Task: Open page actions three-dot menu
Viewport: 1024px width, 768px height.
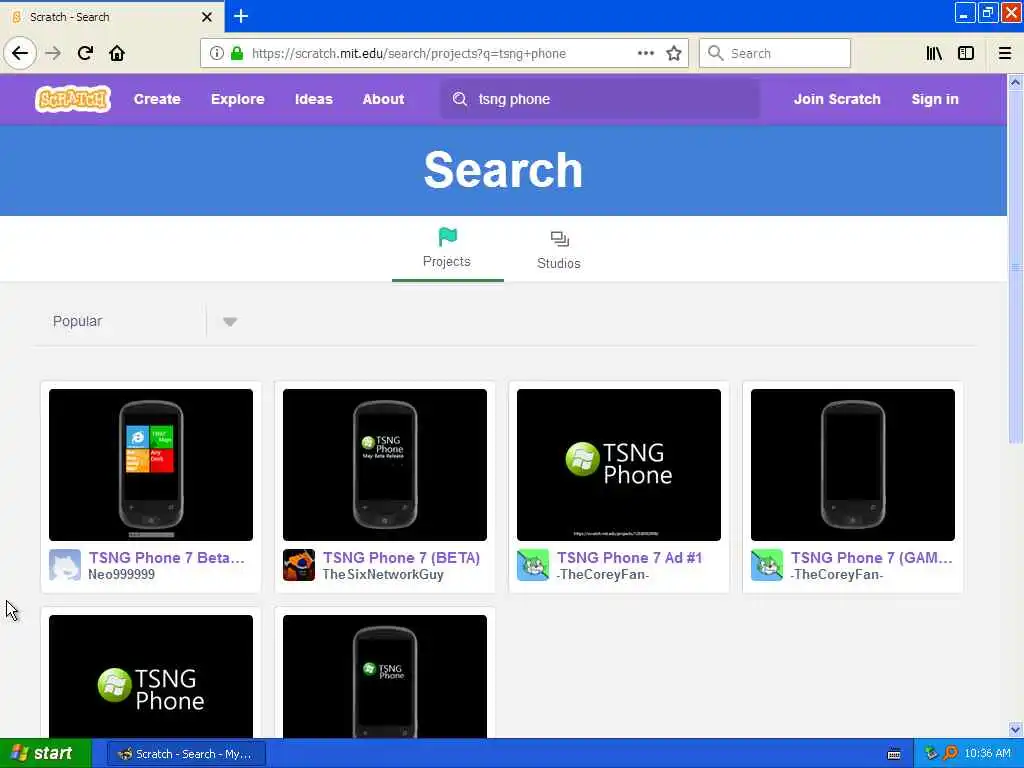Action: click(x=646, y=53)
